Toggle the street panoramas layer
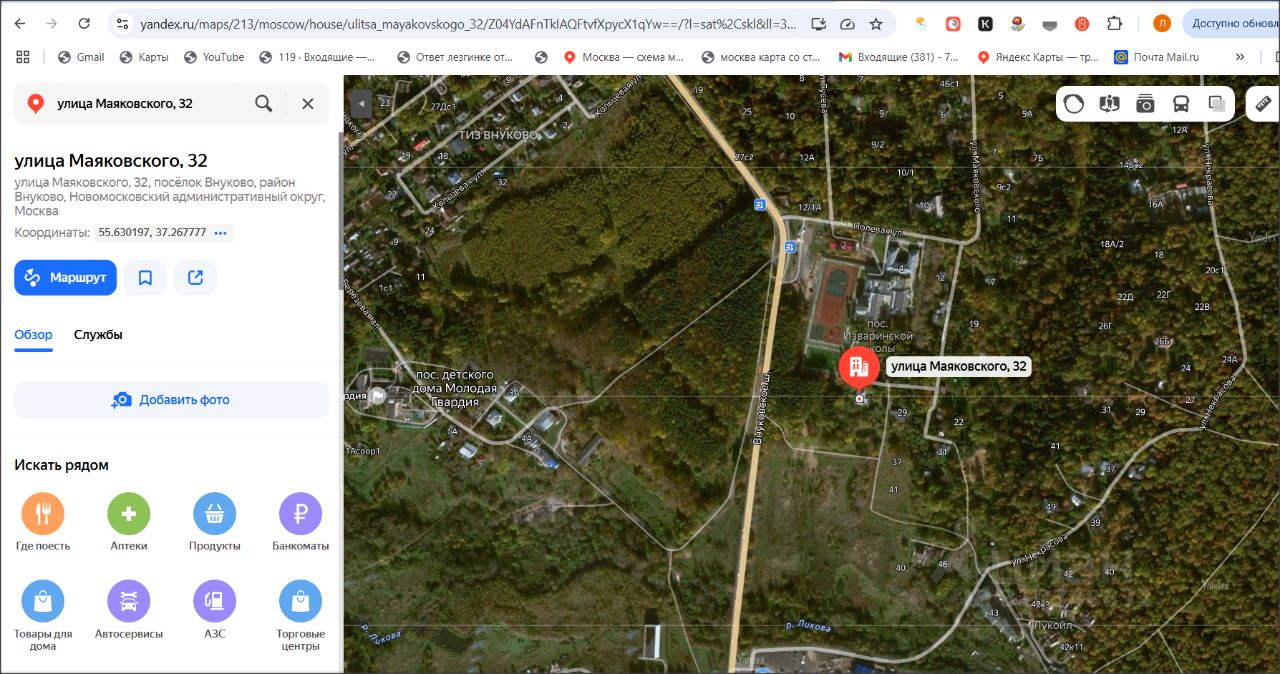1280x674 pixels. click(1109, 104)
